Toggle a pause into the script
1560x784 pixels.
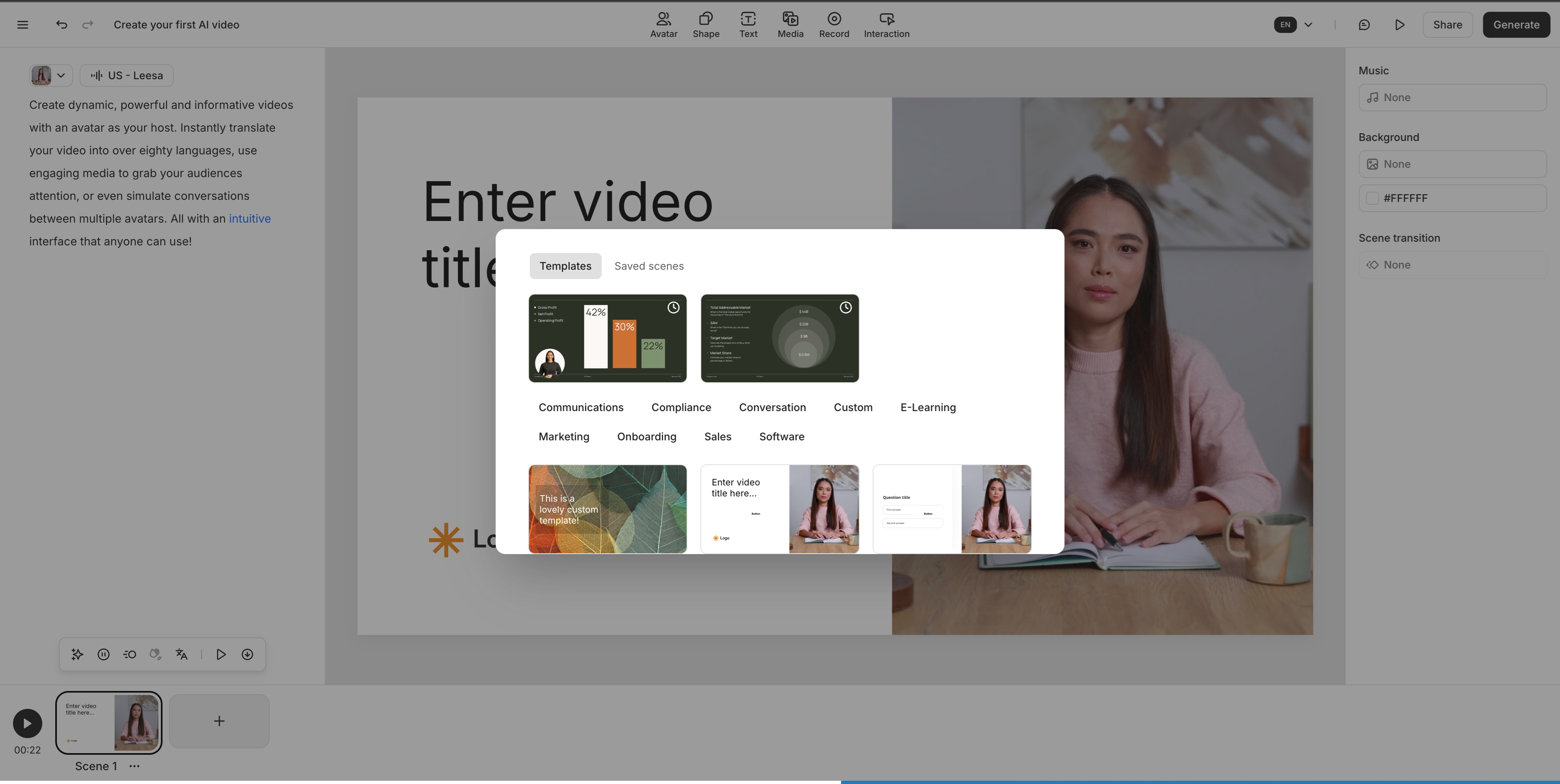pos(103,654)
